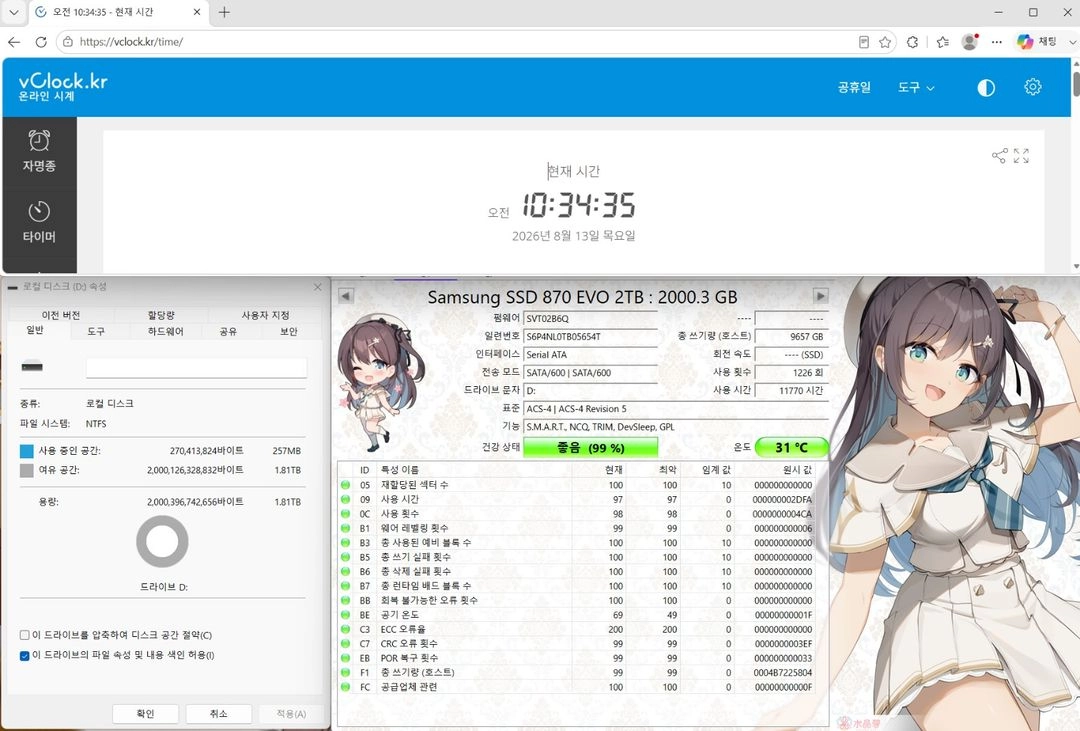Click status dot for 사용 시간 row
The width and height of the screenshot is (1080, 731).
point(346,500)
